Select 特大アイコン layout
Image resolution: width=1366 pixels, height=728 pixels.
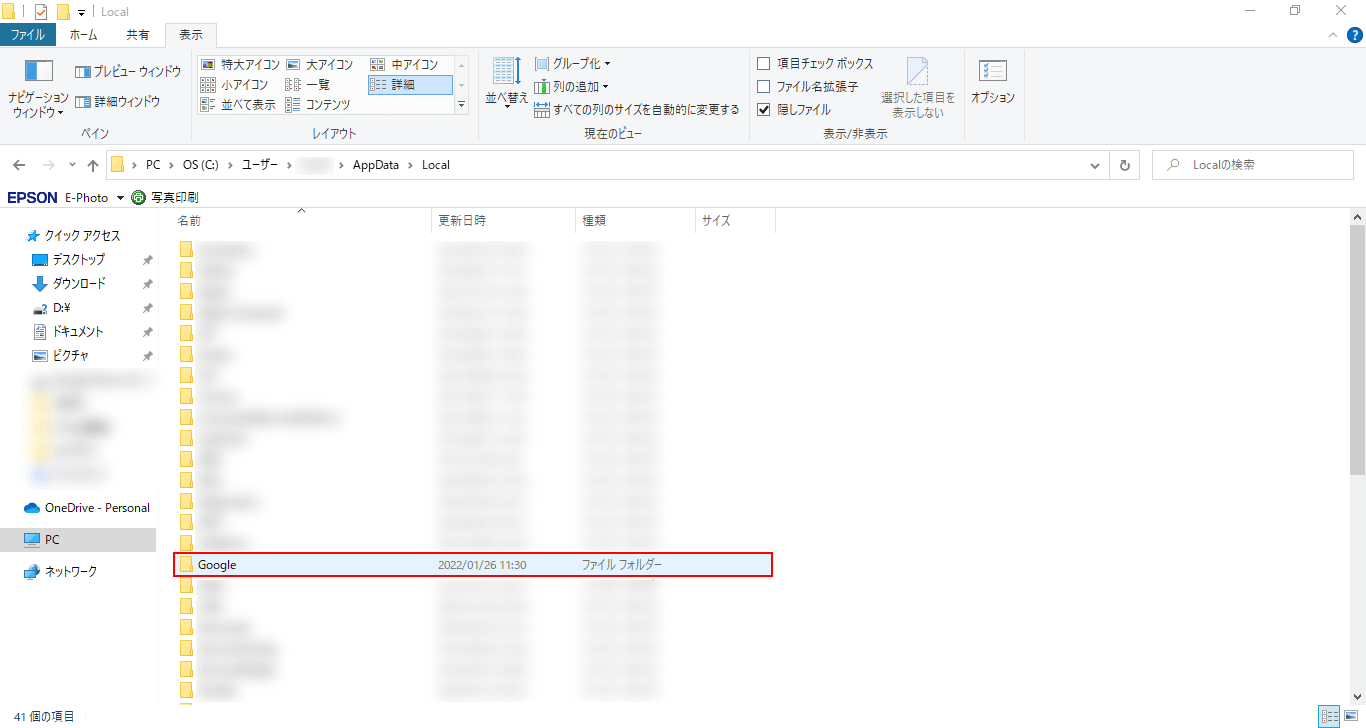coord(240,65)
